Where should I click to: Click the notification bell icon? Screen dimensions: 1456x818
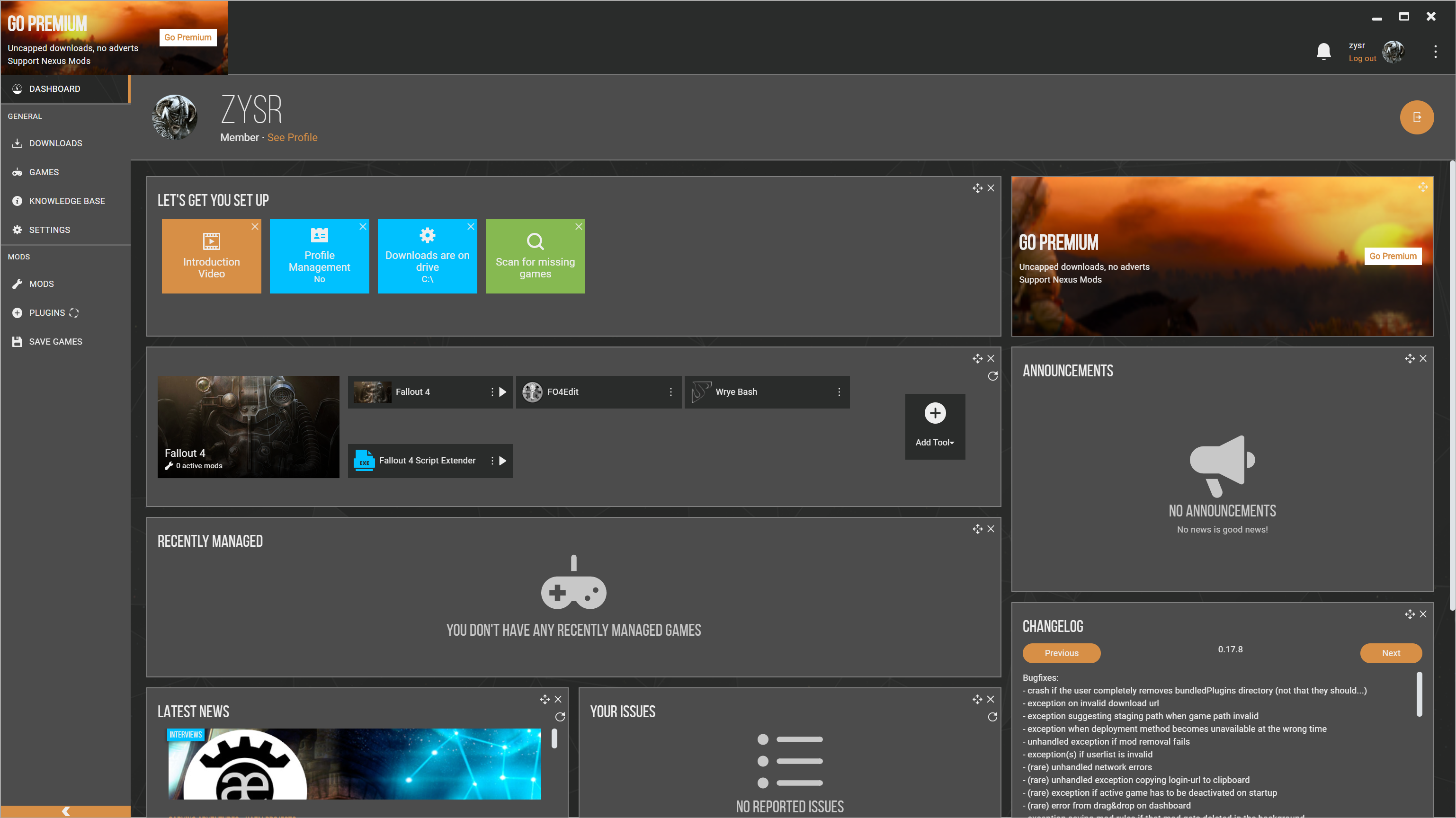[x=1323, y=51]
